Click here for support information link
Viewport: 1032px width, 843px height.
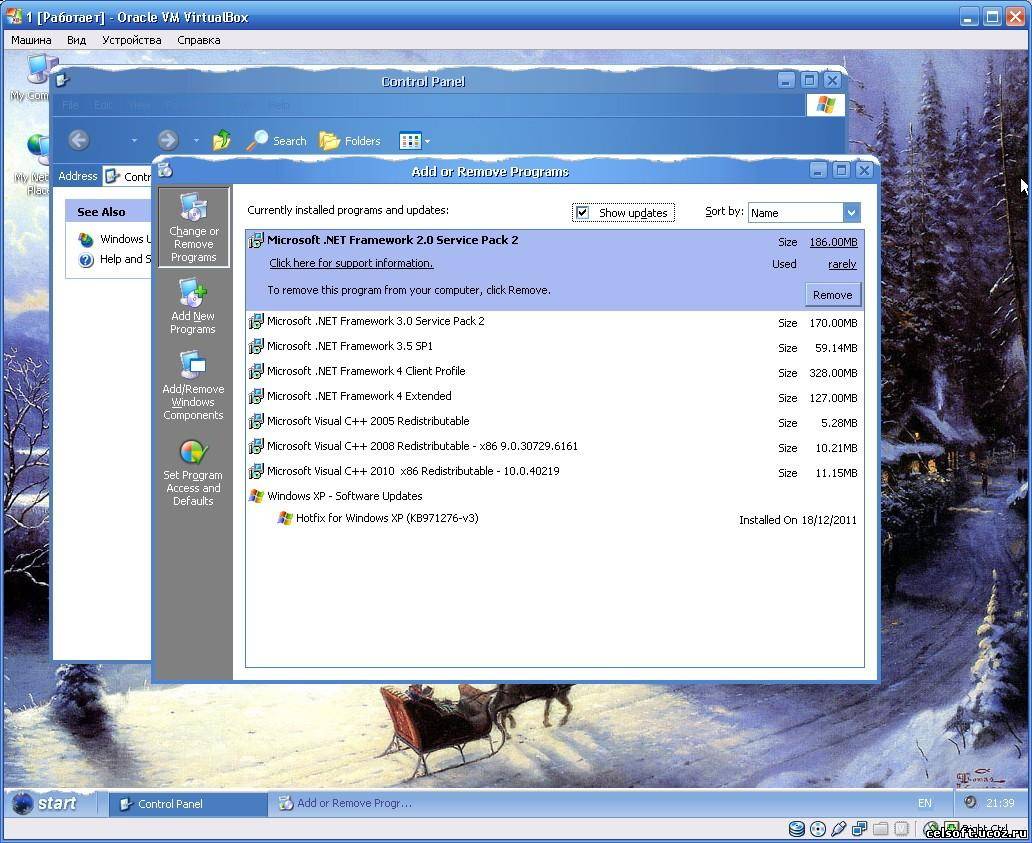click(351, 264)
